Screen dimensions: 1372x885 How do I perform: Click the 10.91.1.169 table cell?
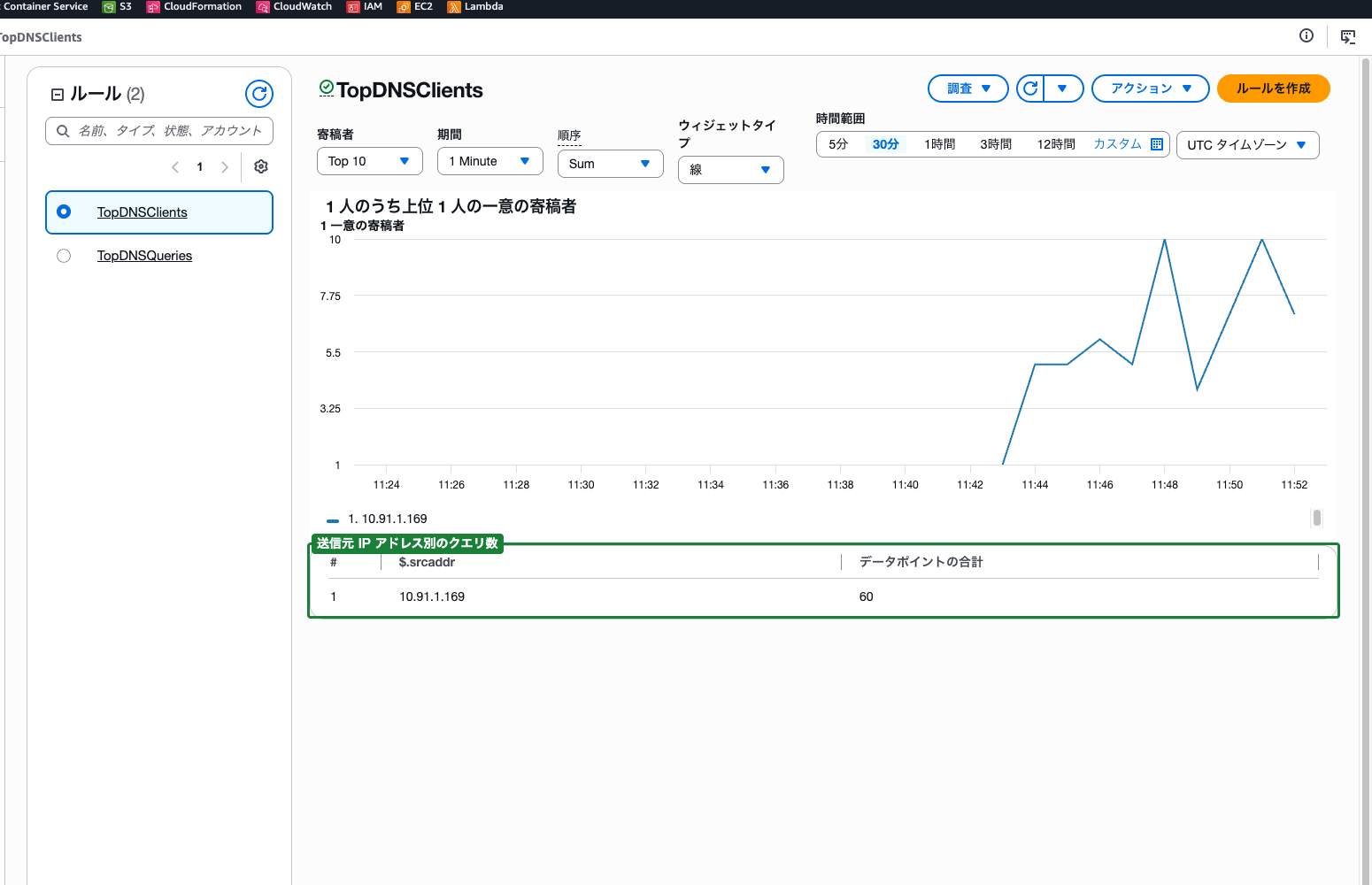[432, 596]
